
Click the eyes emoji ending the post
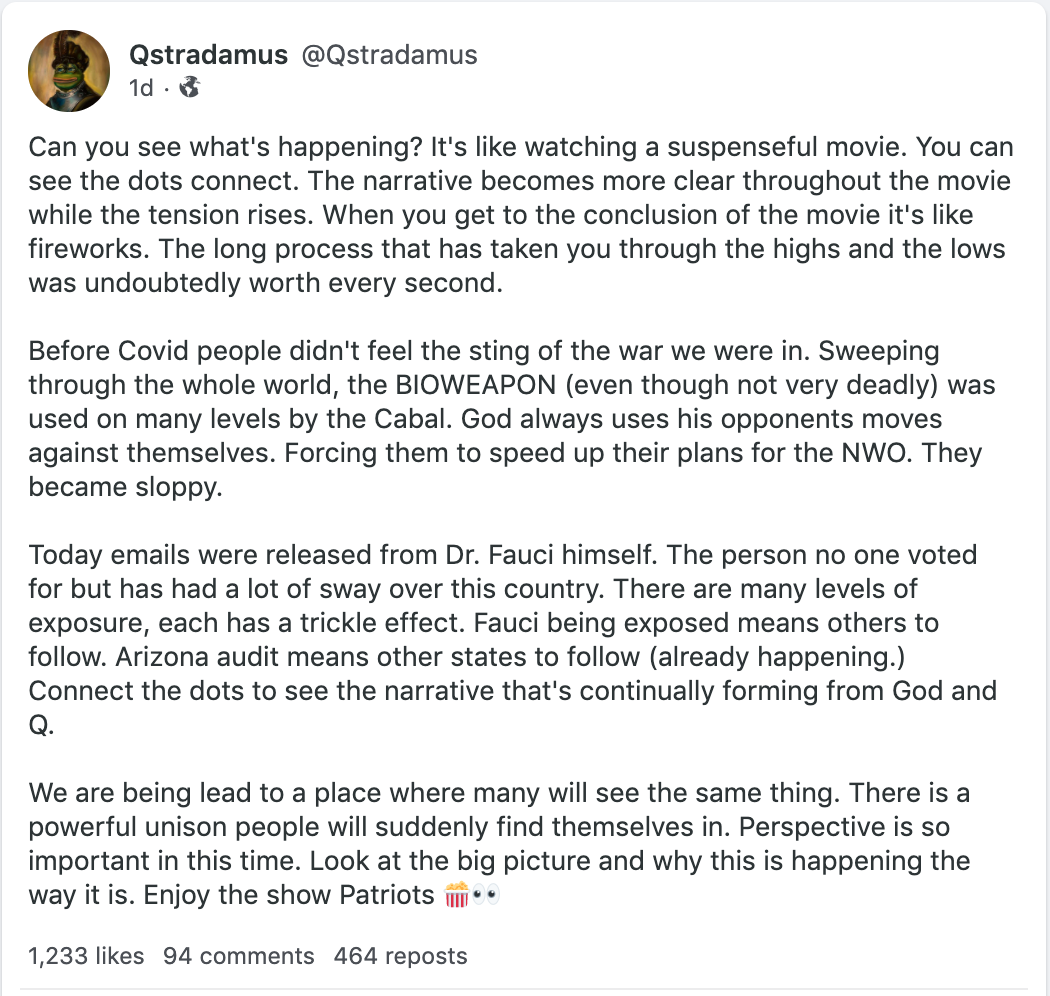coord(486,895)
